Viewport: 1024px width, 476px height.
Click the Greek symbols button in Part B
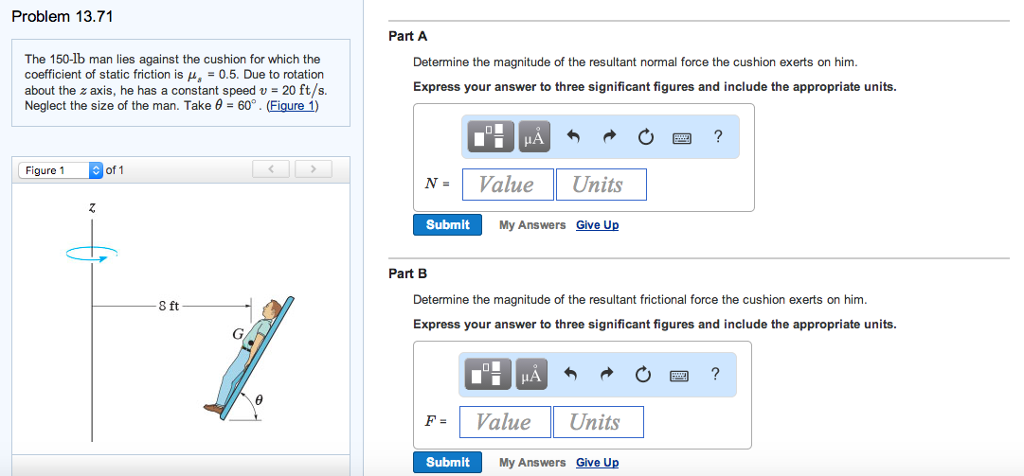(x=531, y=376)
